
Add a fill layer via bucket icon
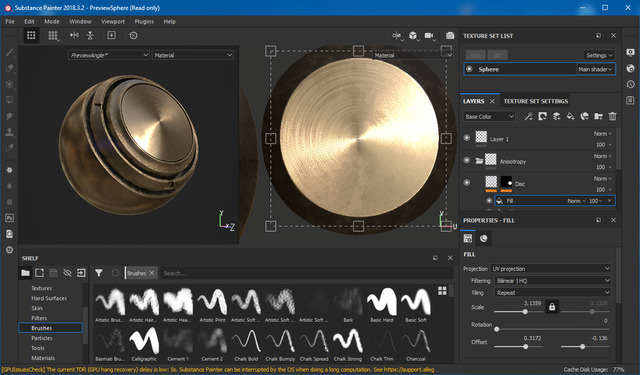[570, 116]
